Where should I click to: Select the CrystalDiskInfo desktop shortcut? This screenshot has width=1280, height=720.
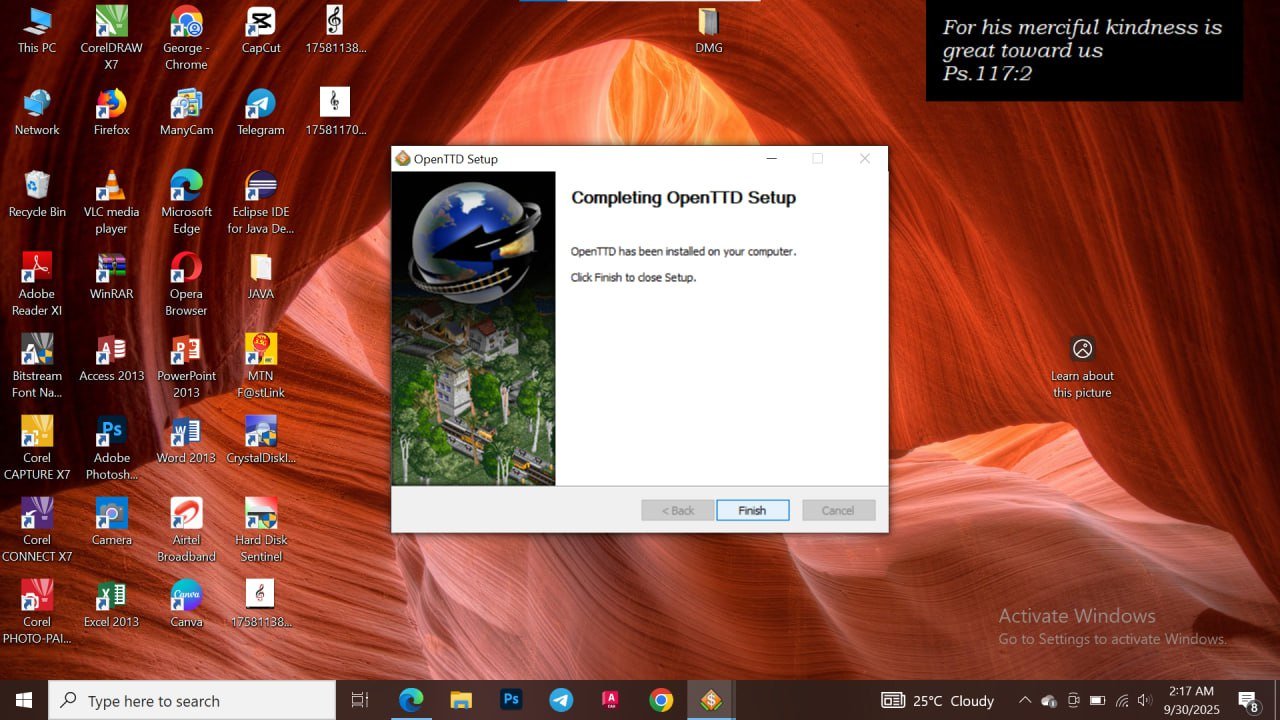(261, 440)
